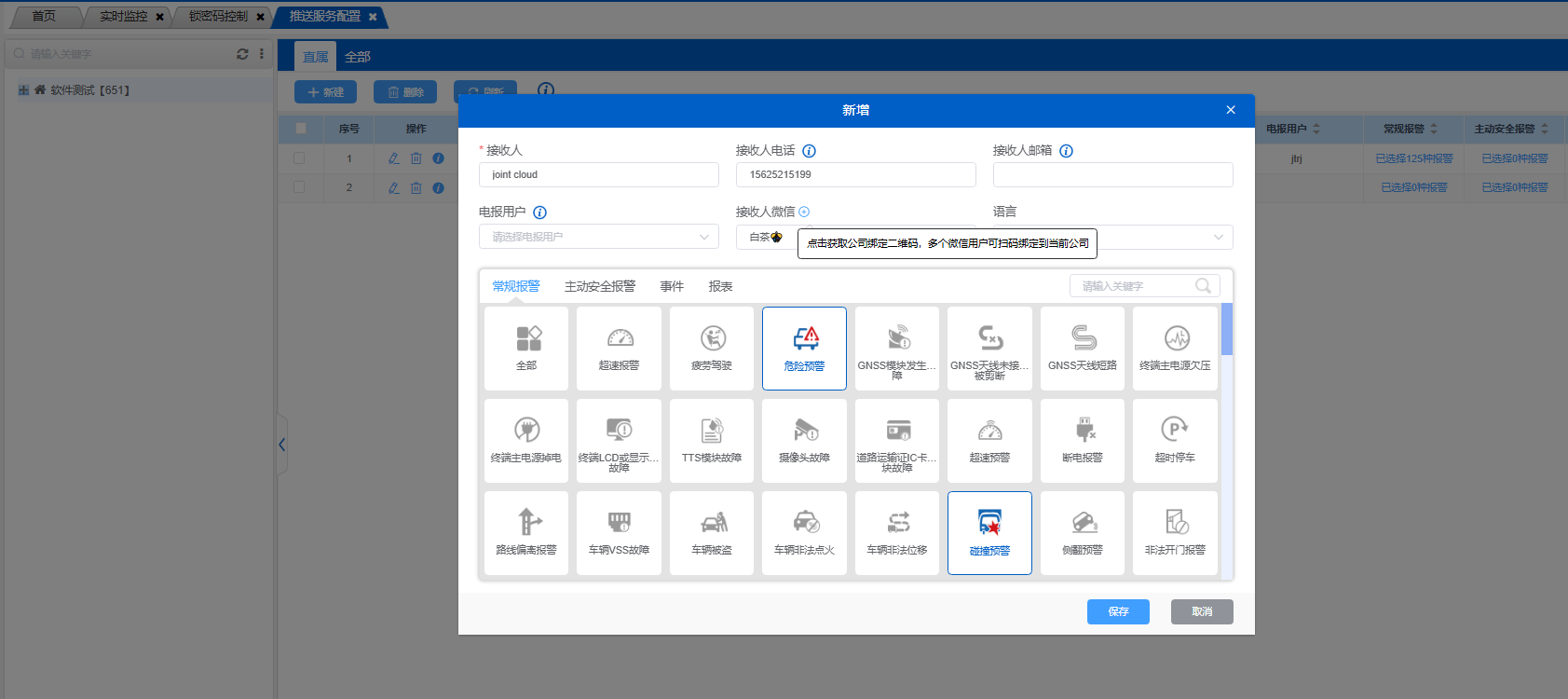Select the 全部 (all alarms) tile
This screenshot has width=1568, height=699.
coord(526,349)
